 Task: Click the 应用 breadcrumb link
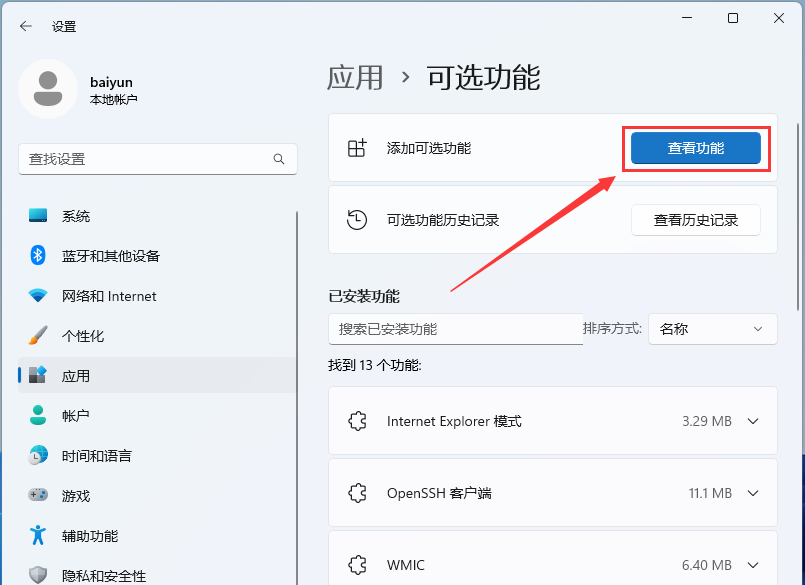355,78
